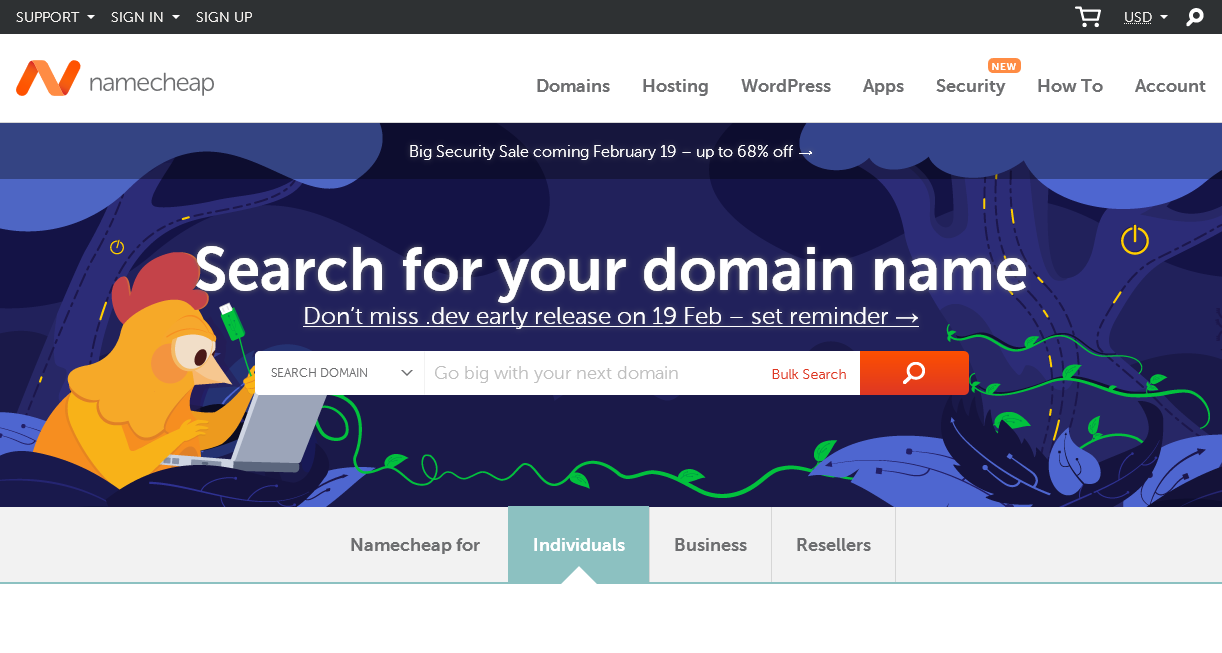Screen dimensions: 1222x653
Task: Open the Hosting menu
Action: pyautogui.click(x=675, y=86)
